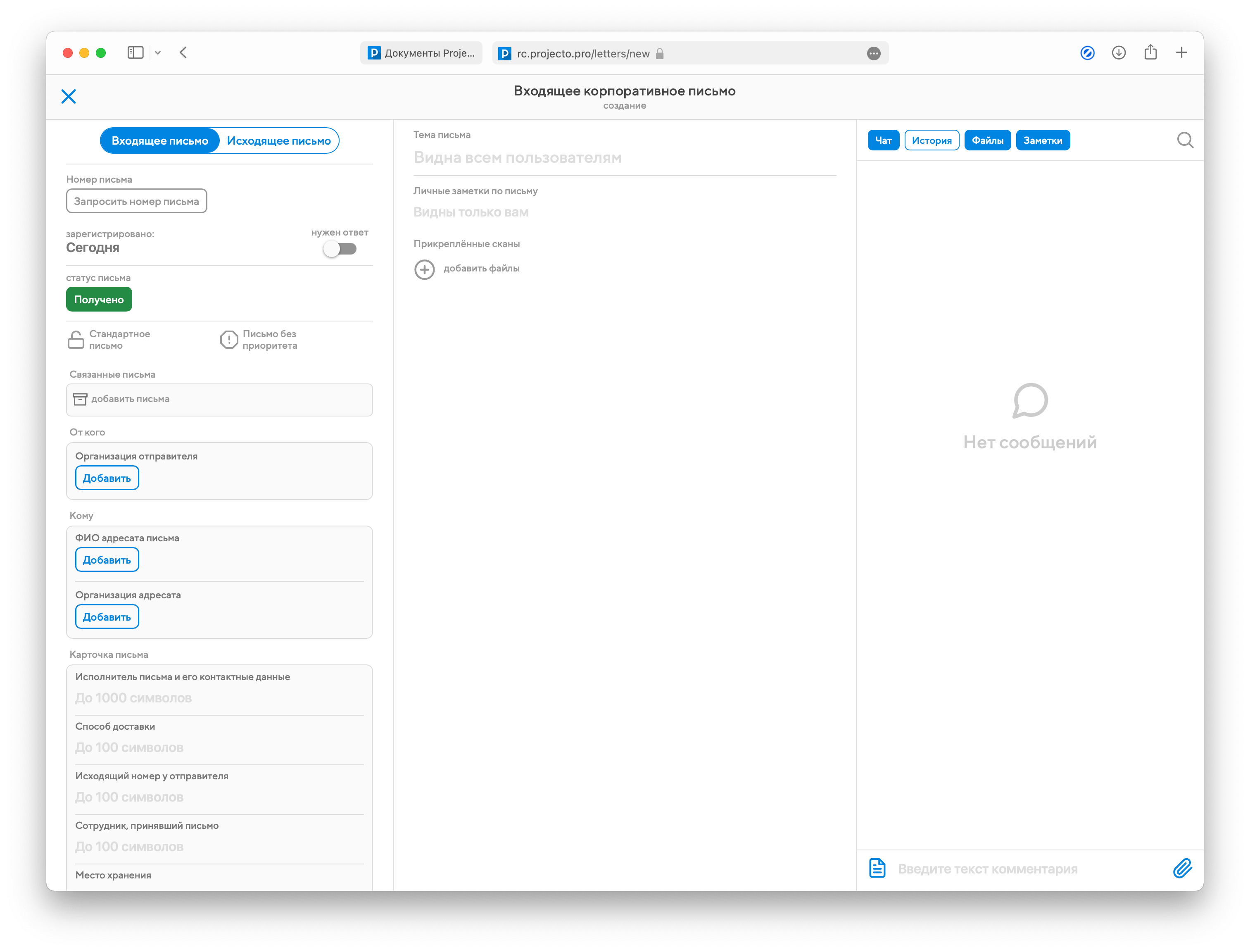
Task: Enable the 'нужен ответ' switch
Action: pyautogui.click(x=340, y=249)
